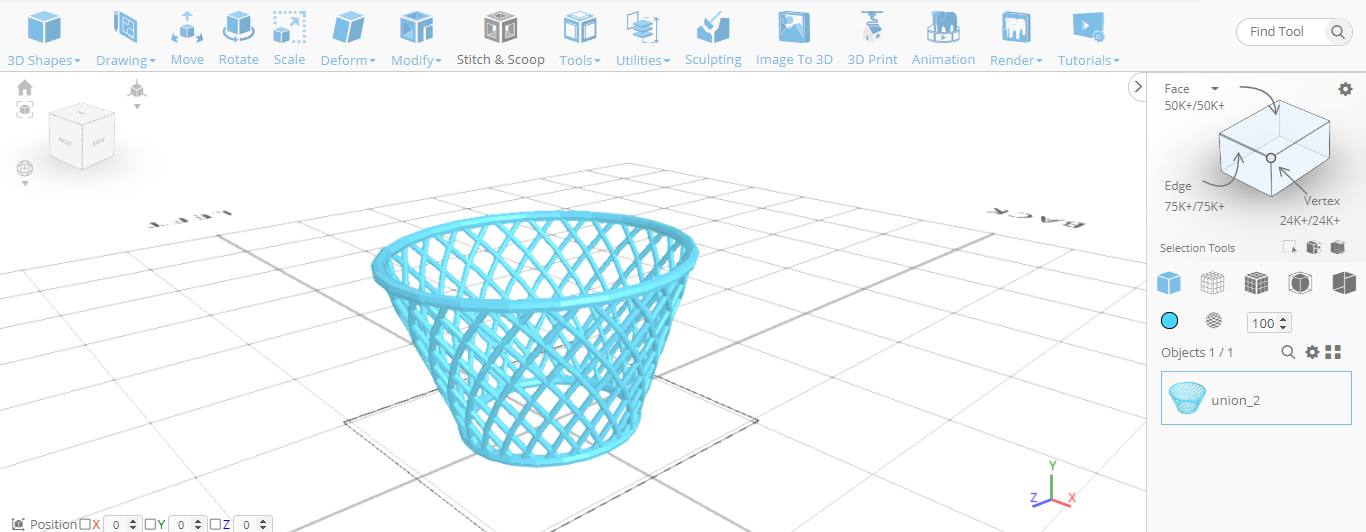Toggle the Objects grid view icon

pyautogui.click(x=1333, y=352)
